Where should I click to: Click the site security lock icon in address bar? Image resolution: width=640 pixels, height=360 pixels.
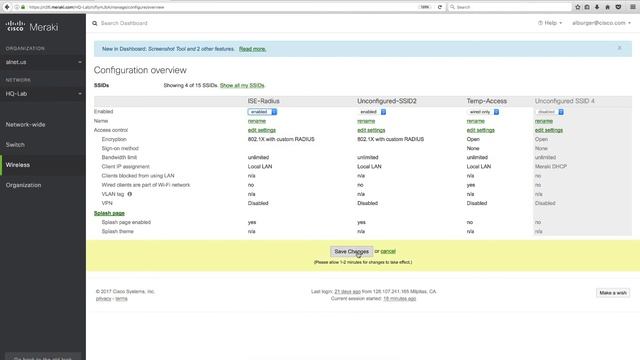pos(23,7)
